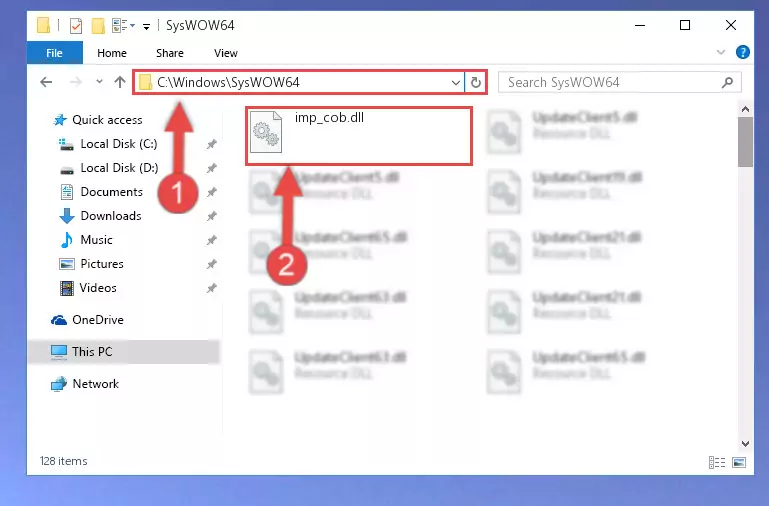Screen dimensions: 769x506
Task: Click the magnifier search icon
Action: point(727,82)
